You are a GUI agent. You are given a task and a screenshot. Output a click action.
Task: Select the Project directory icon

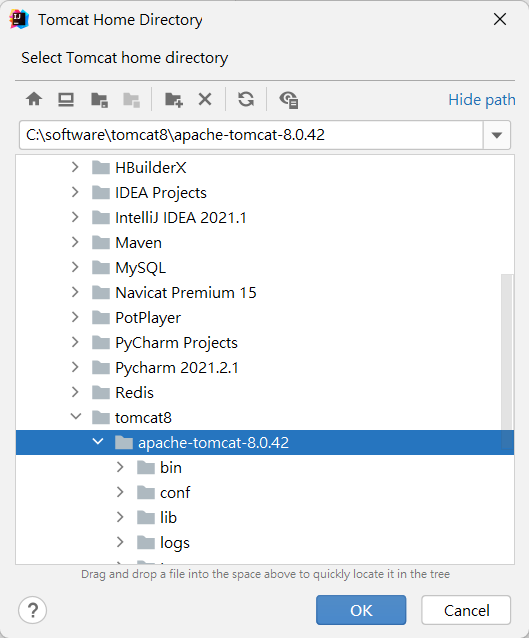pyautogui.click(x=99, y=100)
